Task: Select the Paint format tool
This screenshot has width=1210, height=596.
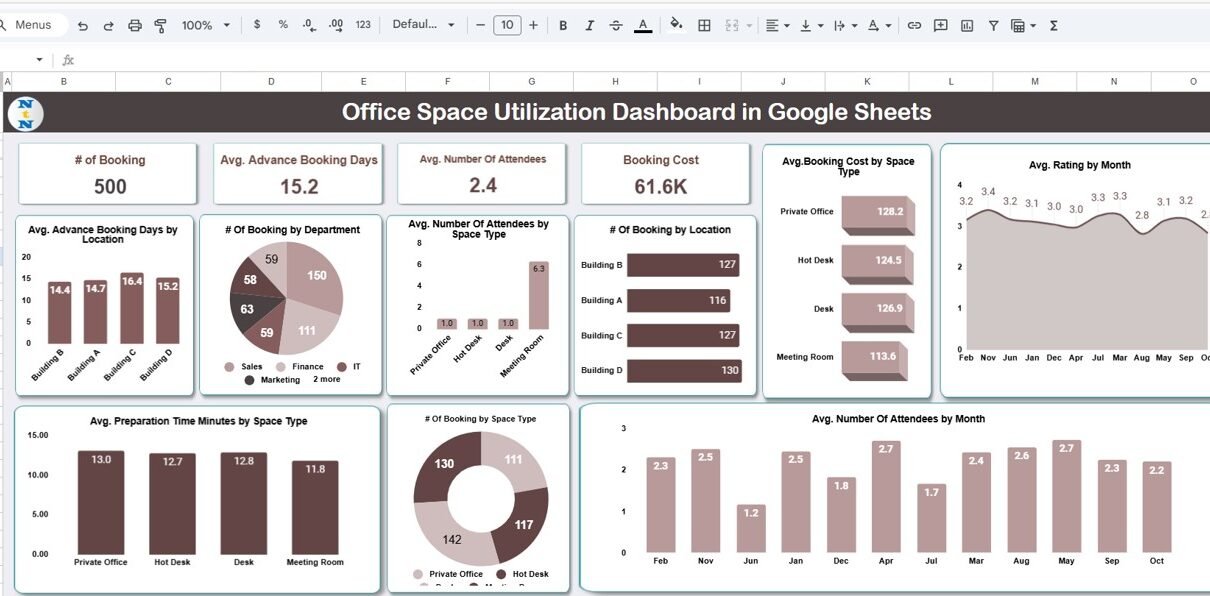Action: [x=161, y=25]
